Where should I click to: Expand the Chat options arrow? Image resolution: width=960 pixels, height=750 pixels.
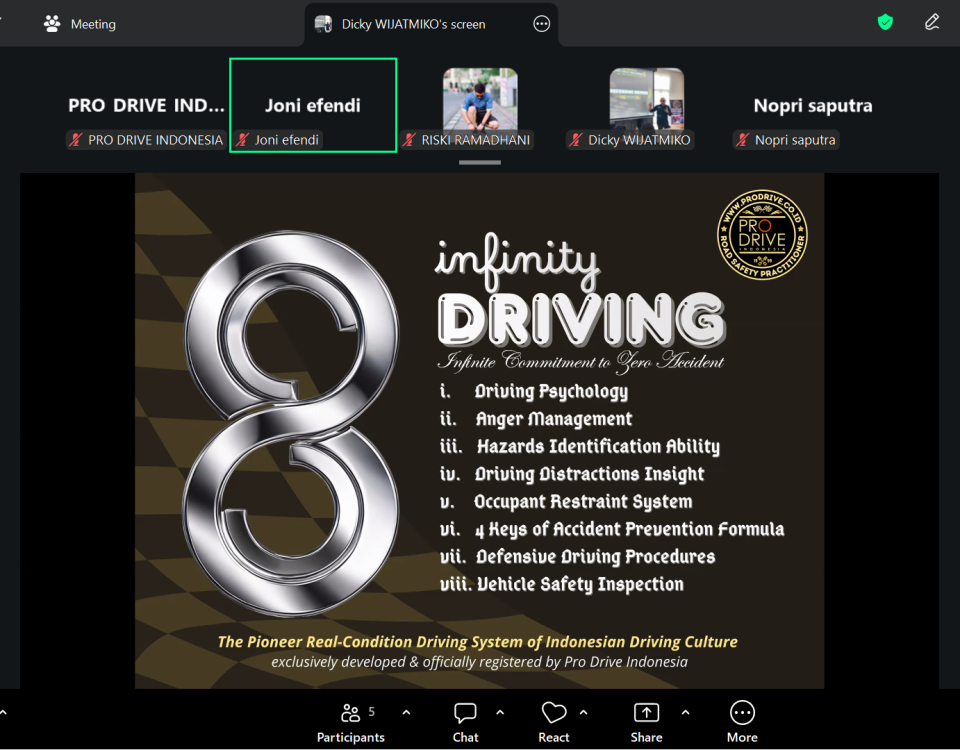pos(500,712)
